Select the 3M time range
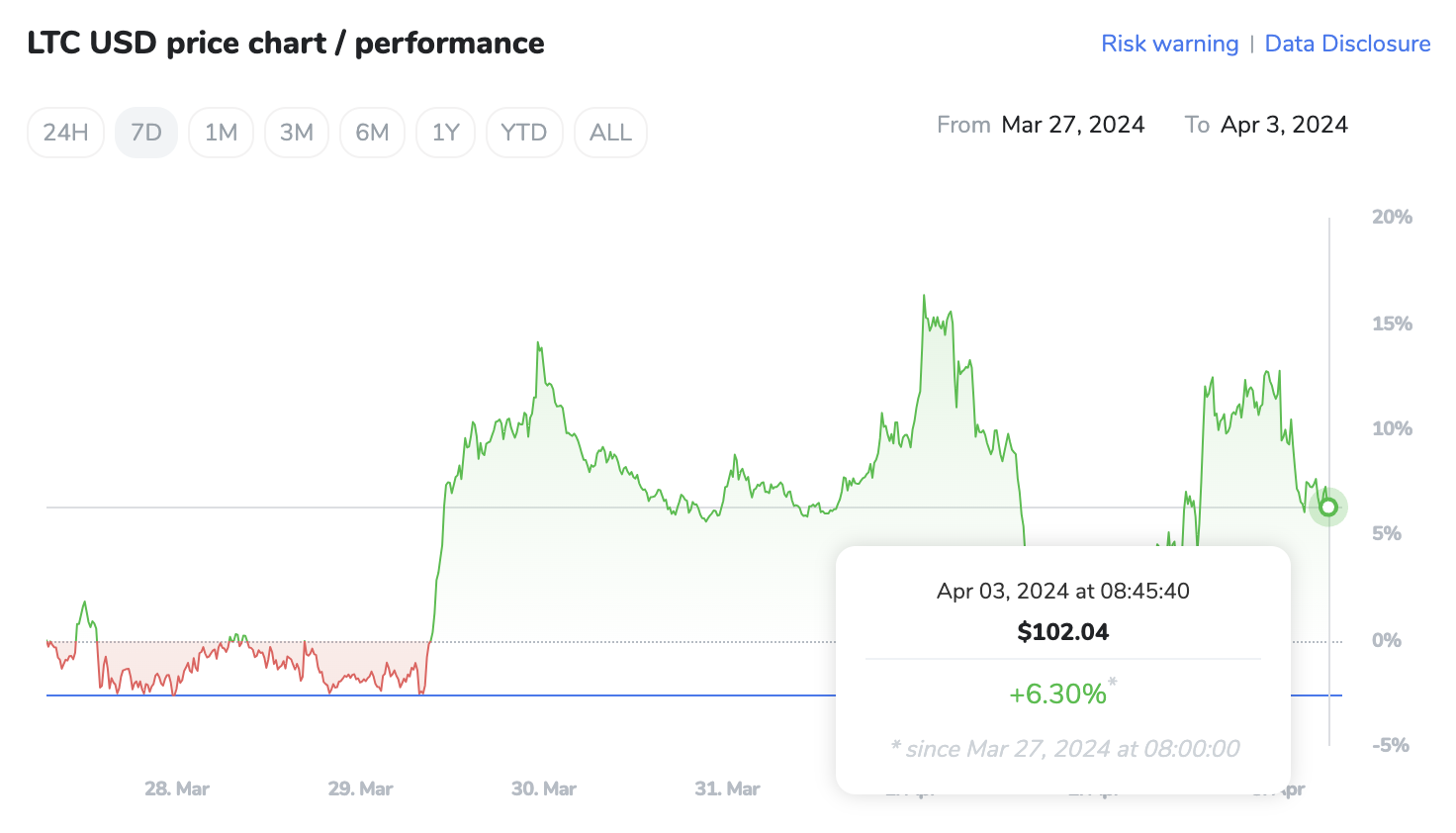Screen dimensions: 1456x833 tap(296, 132)
